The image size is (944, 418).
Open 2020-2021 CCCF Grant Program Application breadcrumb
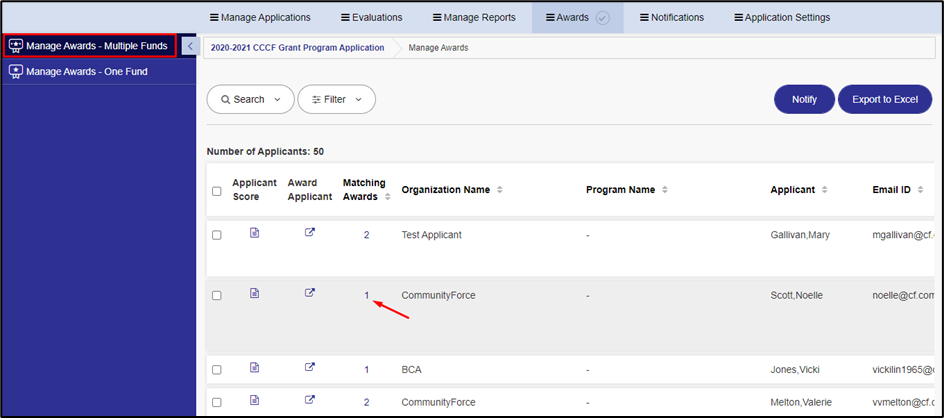pyautogui.click(x=297, y=48)
